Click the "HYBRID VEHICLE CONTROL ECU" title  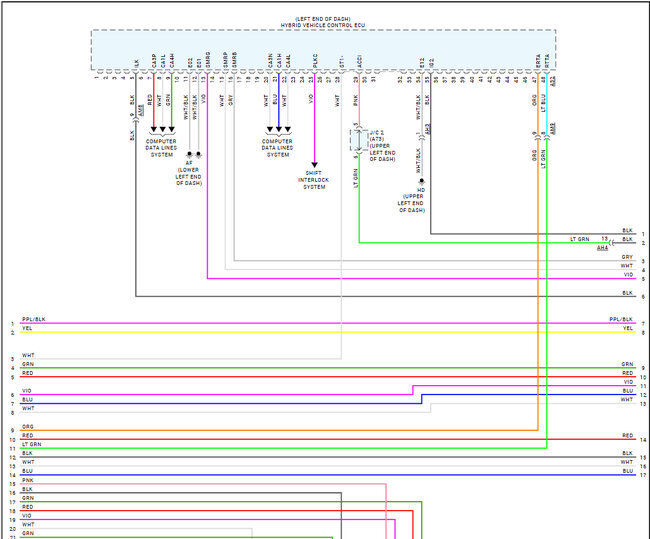(x=323, y=25)
